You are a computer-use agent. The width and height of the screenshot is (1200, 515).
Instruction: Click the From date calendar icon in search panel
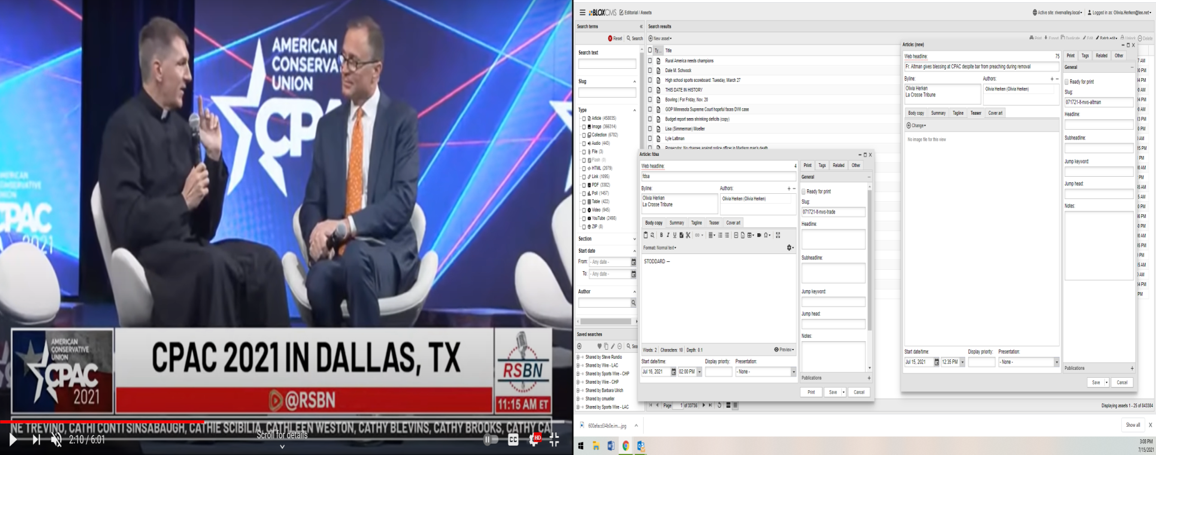click(x=633, y=262)
